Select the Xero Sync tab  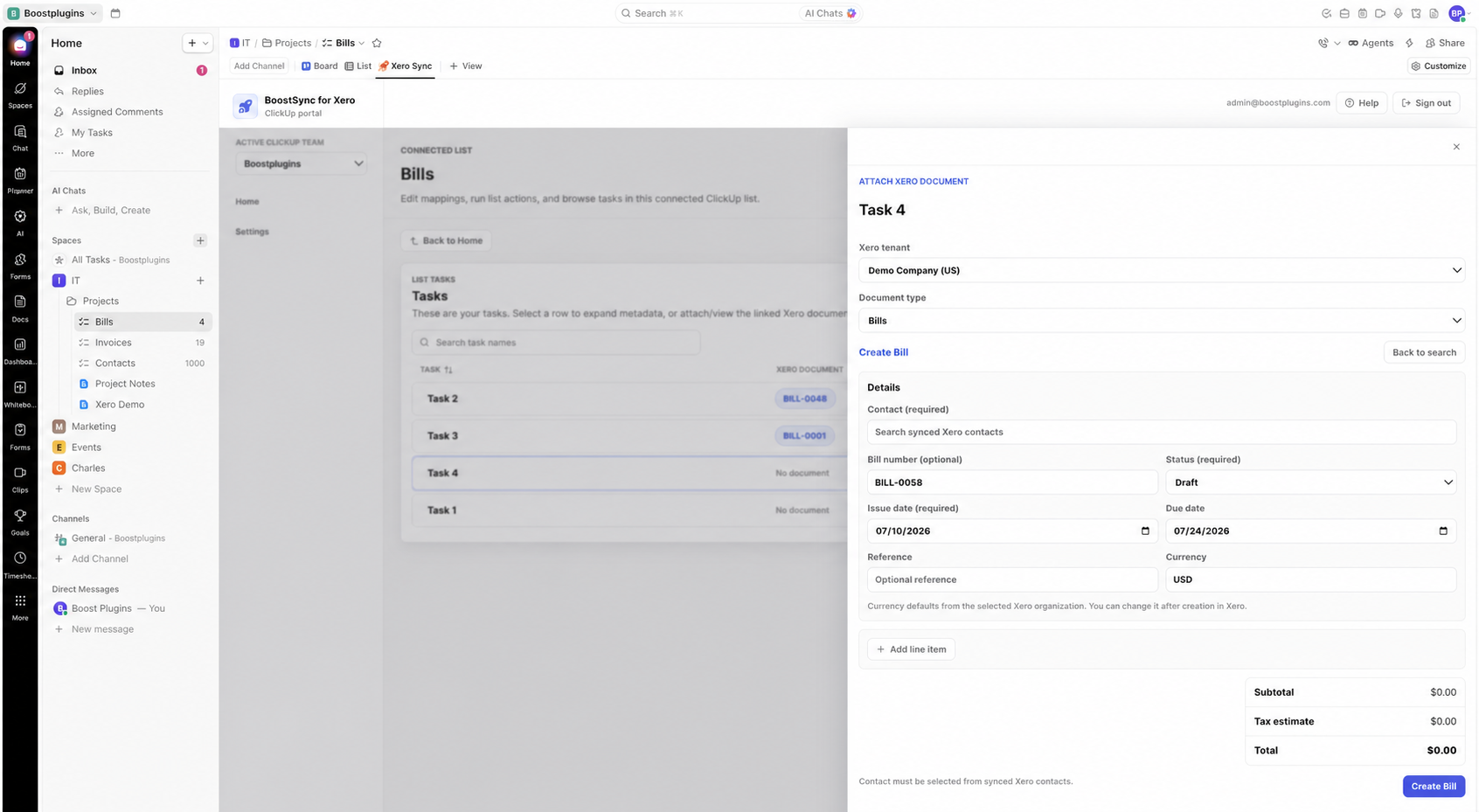[405, 66]
